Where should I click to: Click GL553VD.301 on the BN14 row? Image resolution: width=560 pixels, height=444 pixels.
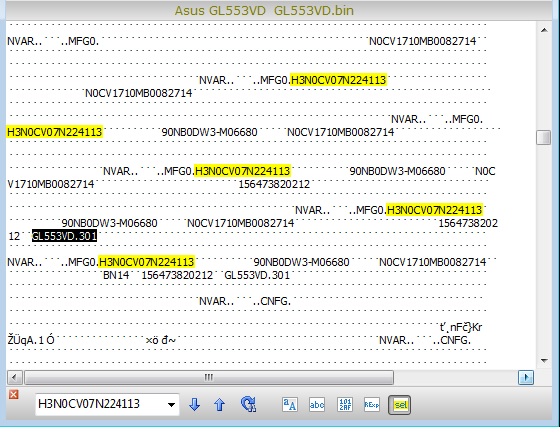tap(257, 275)
